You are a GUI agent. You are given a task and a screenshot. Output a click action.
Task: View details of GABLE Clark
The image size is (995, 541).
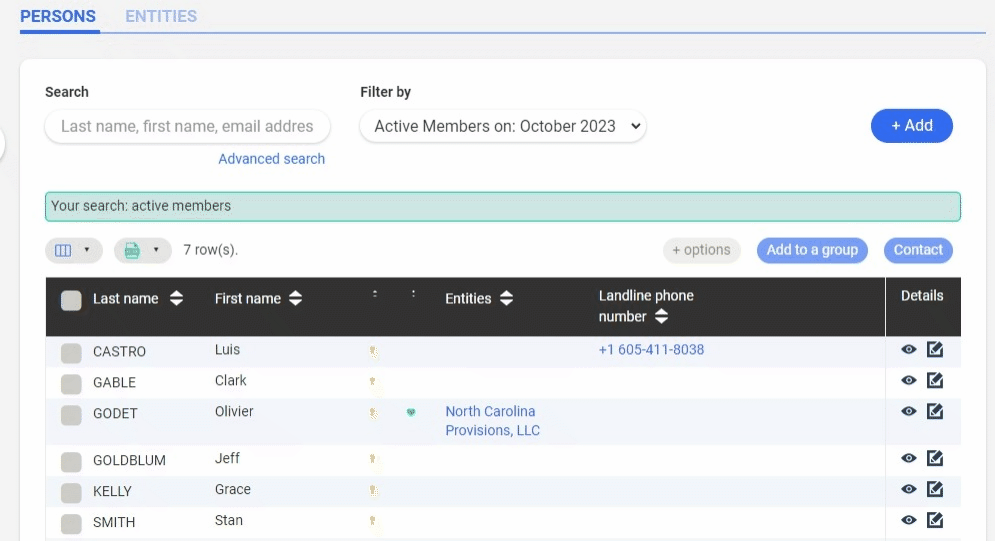pos(909,381)
